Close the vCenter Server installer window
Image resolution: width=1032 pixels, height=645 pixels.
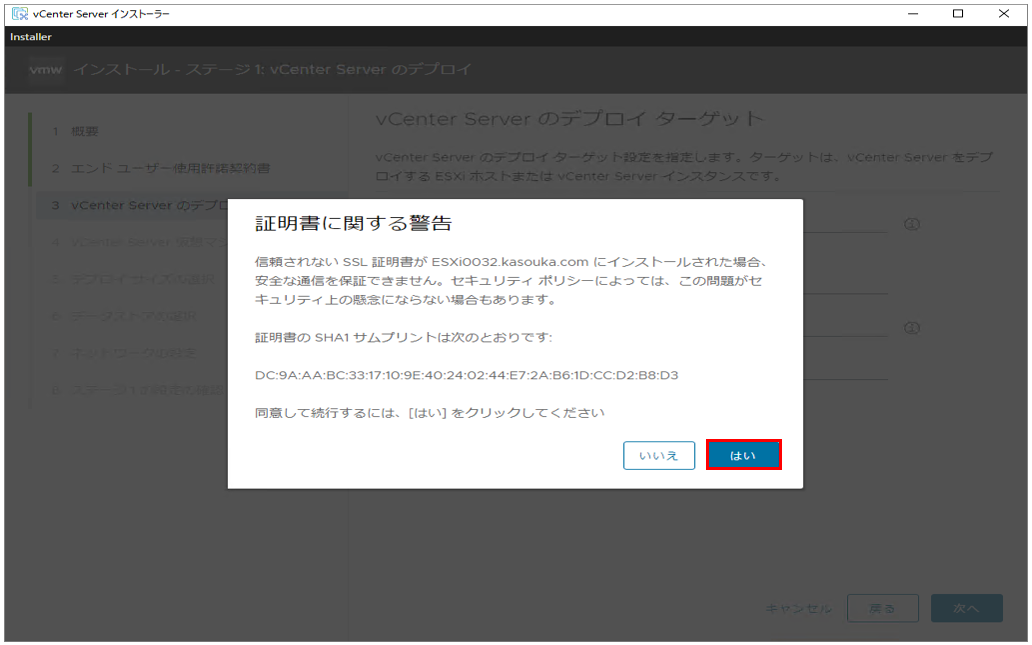pyautogui.click(x=1004, y=13)
